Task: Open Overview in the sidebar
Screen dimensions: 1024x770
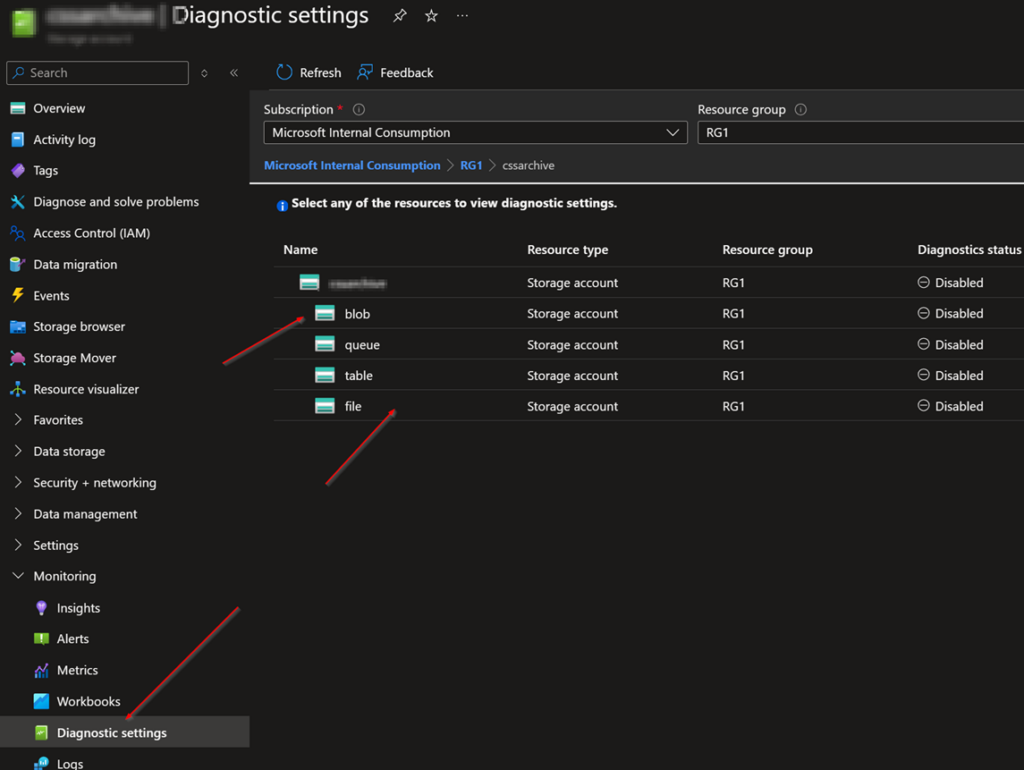Action: [59, 108]
